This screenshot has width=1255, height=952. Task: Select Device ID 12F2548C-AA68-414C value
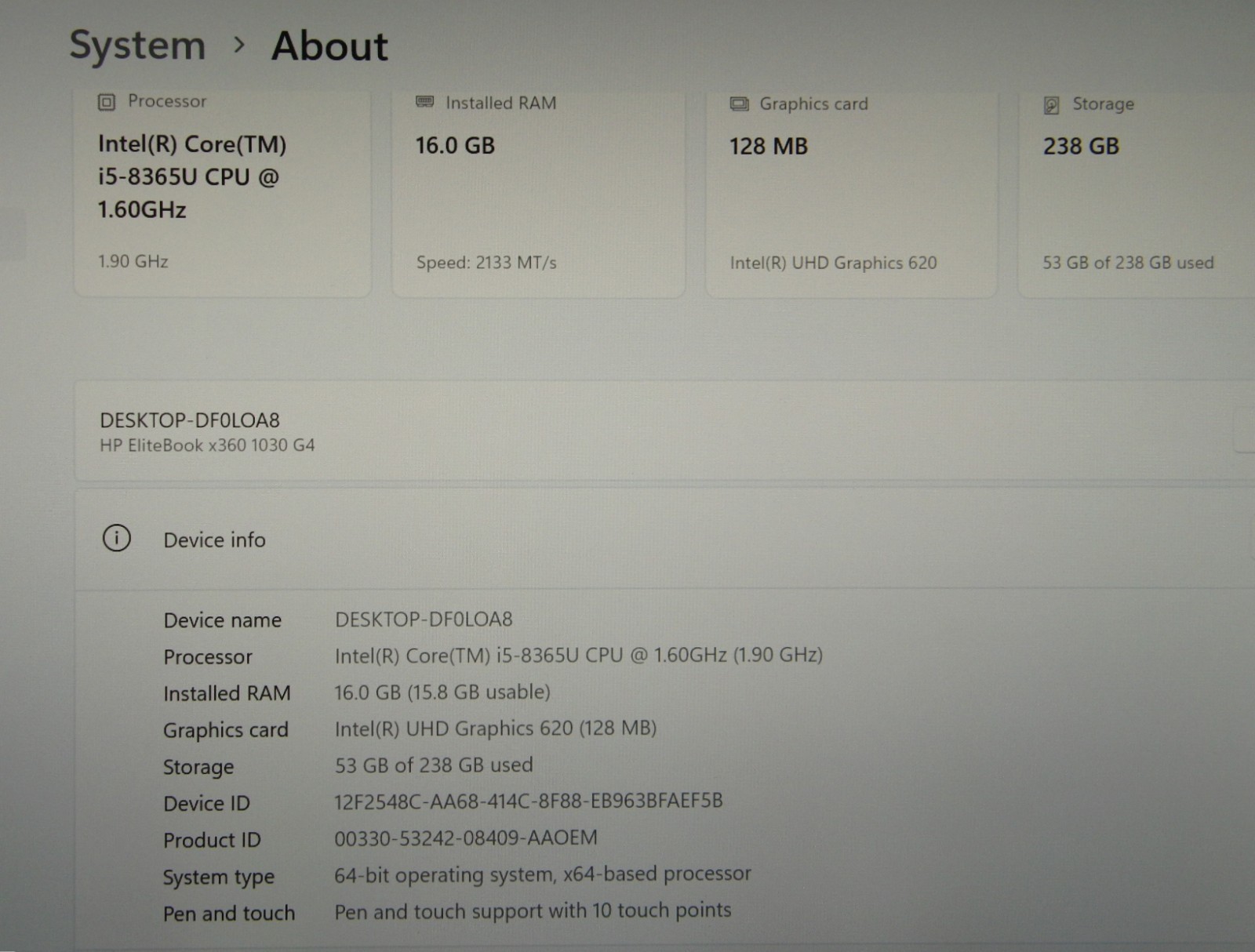click(529, 801)
